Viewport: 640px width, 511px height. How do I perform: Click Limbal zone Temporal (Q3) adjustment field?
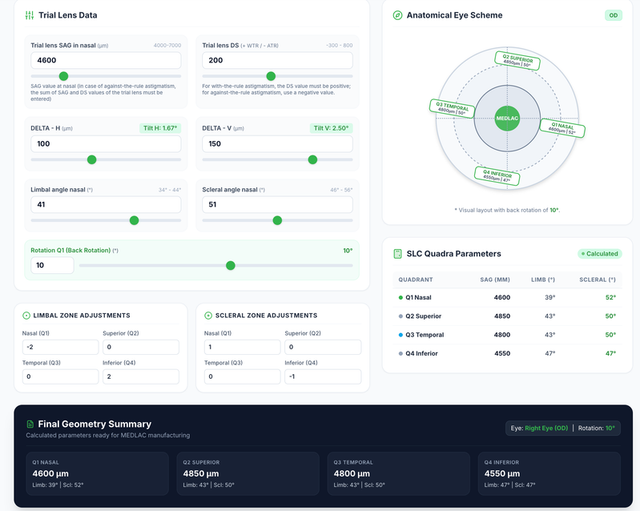(x=60, y=376)
